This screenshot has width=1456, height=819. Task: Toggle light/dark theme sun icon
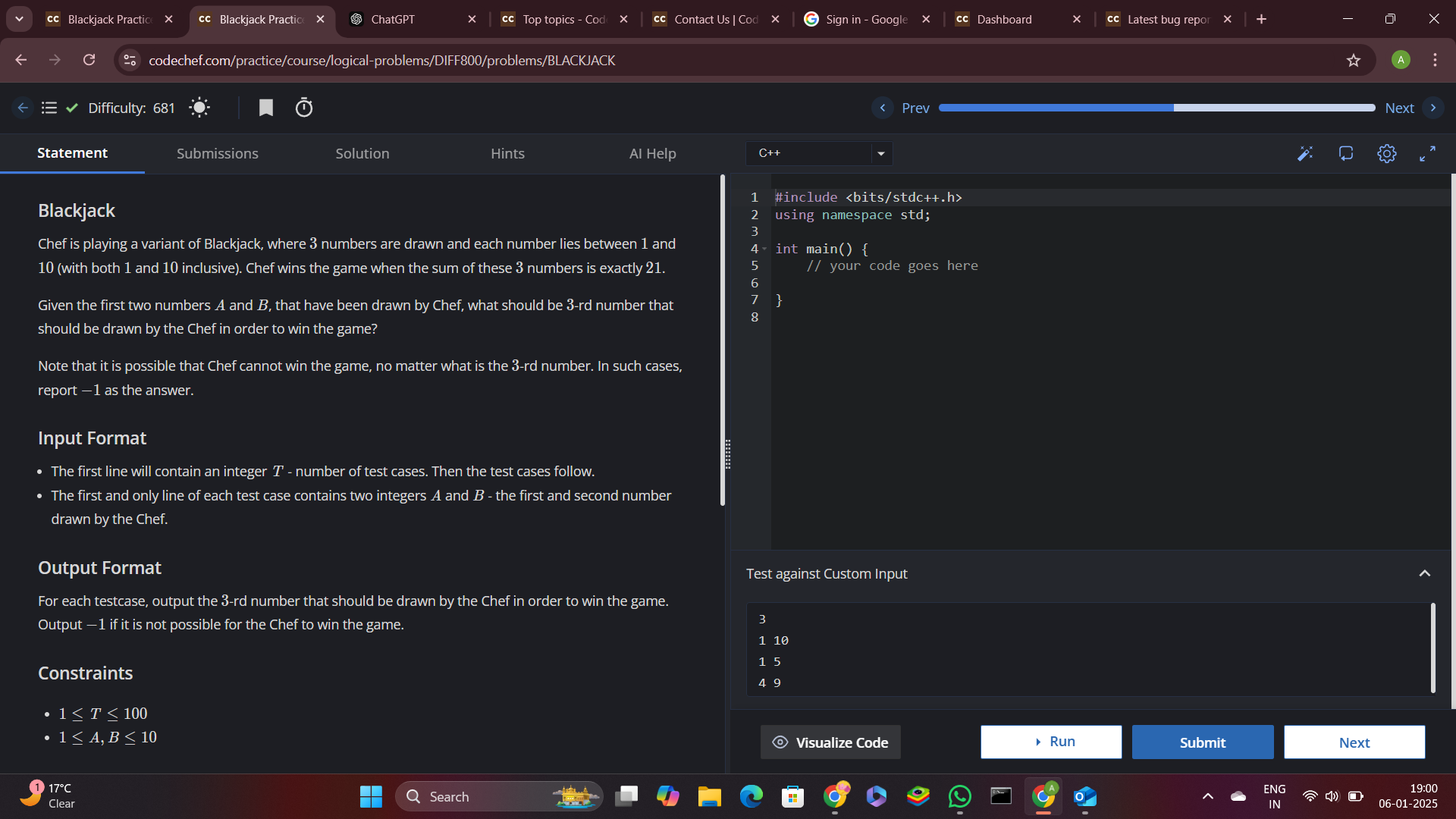point(199,108)
